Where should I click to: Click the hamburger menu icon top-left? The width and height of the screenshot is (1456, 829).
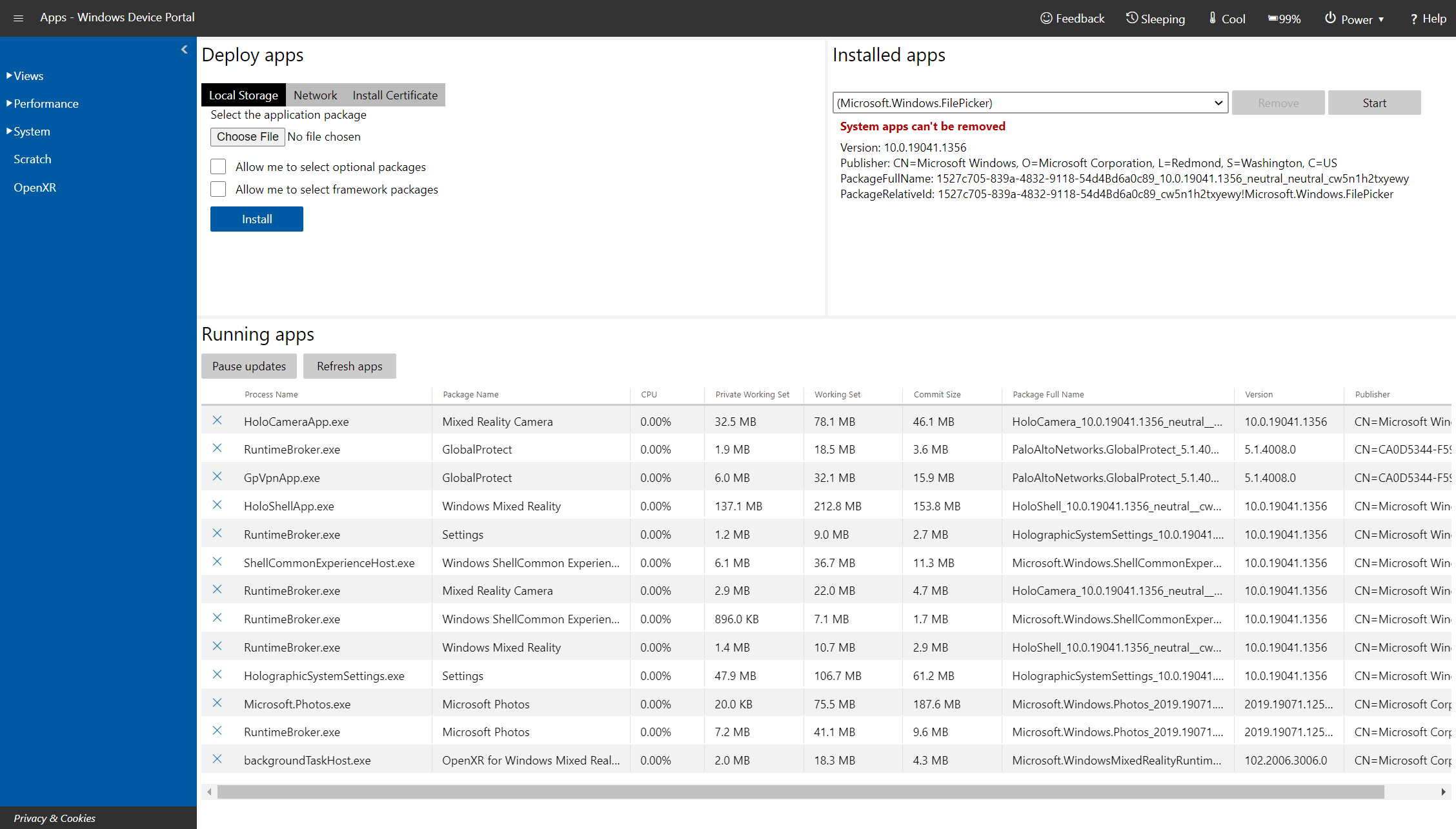pyautogui.click(x=18, y=18)
